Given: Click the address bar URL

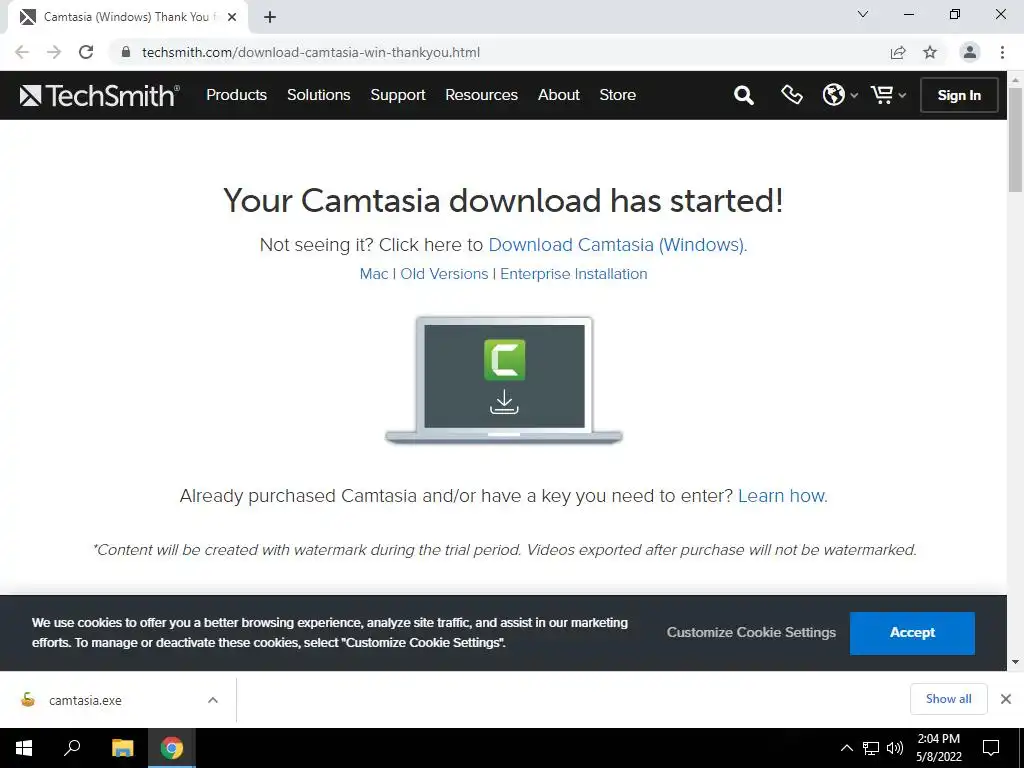Looking at the screenshot, I should pyautogui.click(x=311, y=52).
